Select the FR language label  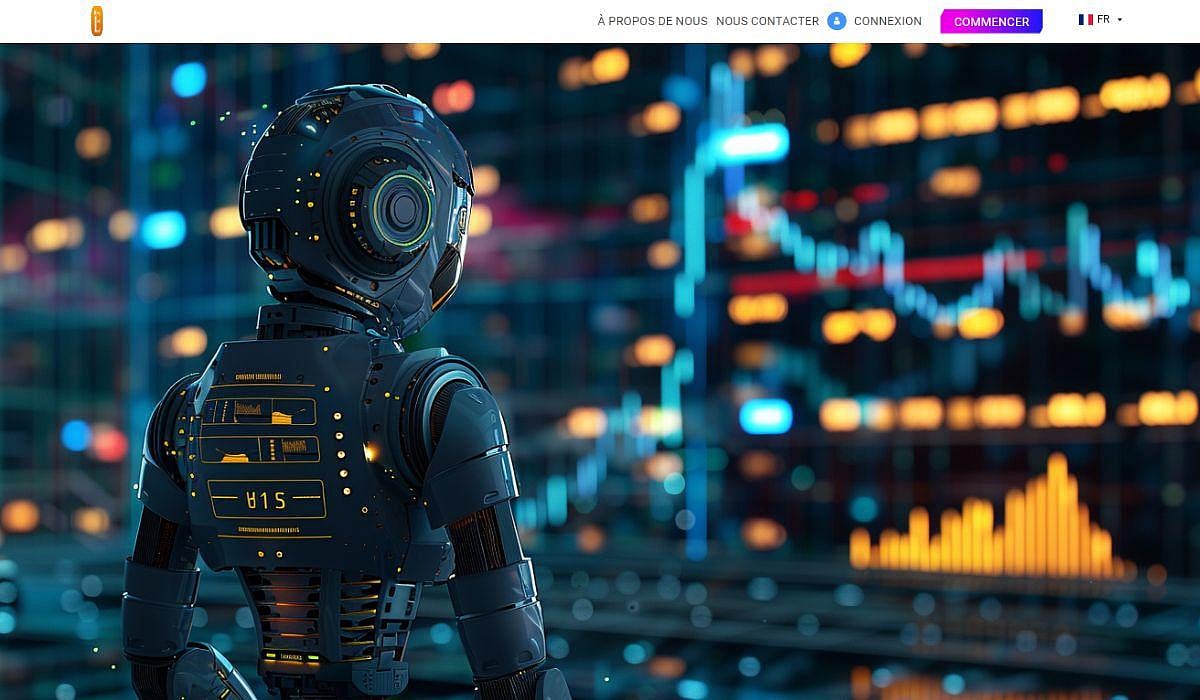(1103, 20)
